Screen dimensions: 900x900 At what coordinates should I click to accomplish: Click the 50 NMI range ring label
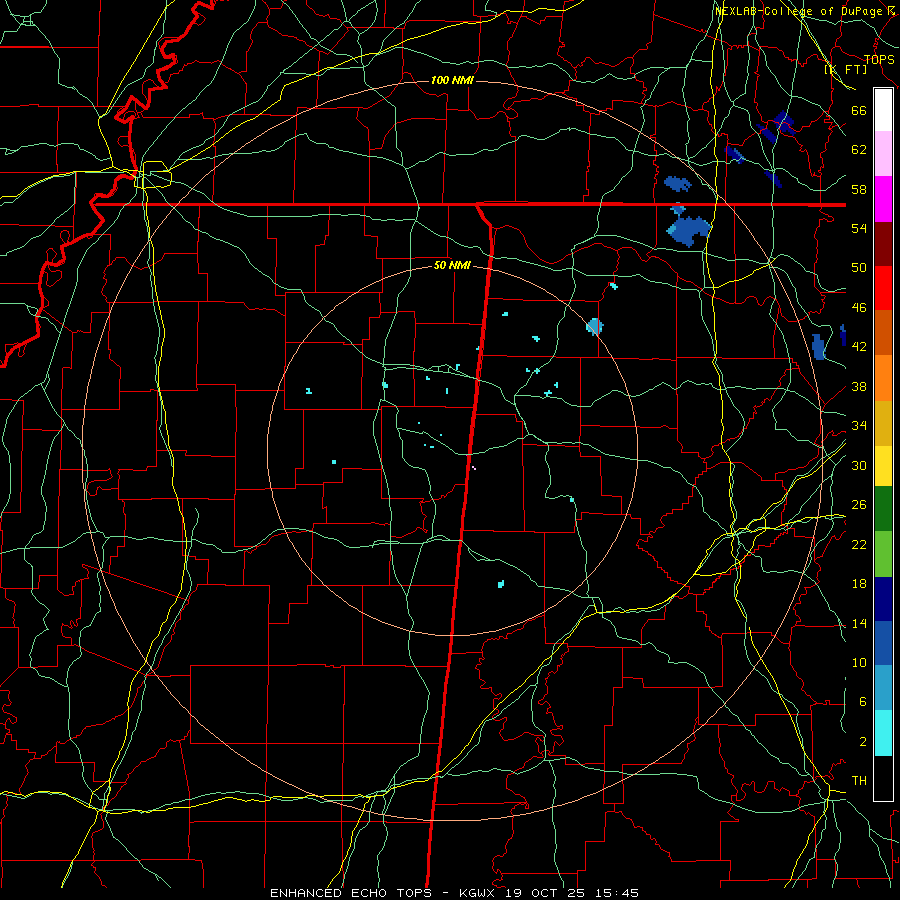point(452,265)
